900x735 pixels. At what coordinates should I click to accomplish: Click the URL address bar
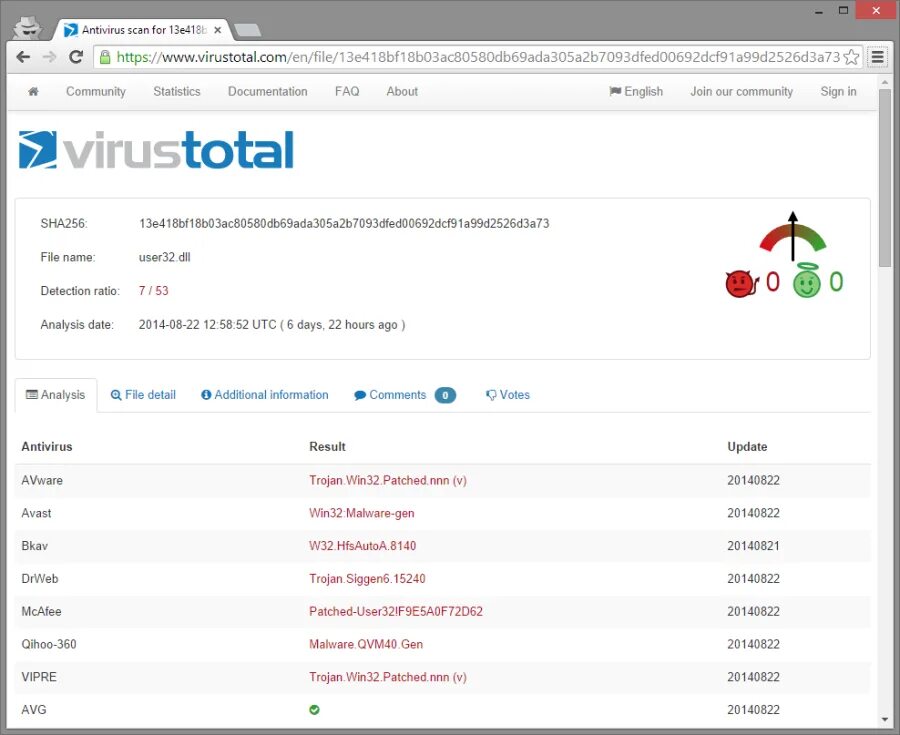[478, 57]
